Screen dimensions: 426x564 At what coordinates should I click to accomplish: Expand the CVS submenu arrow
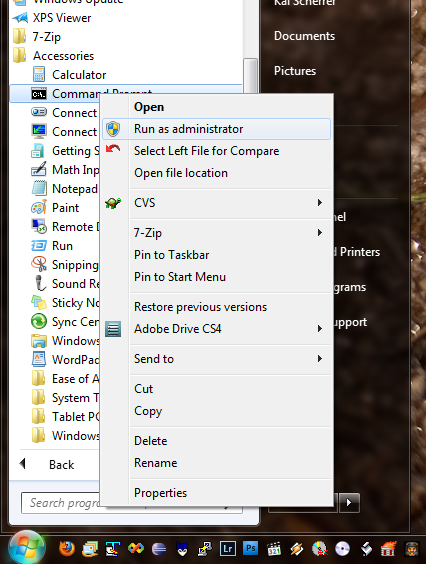pos(320,203)
